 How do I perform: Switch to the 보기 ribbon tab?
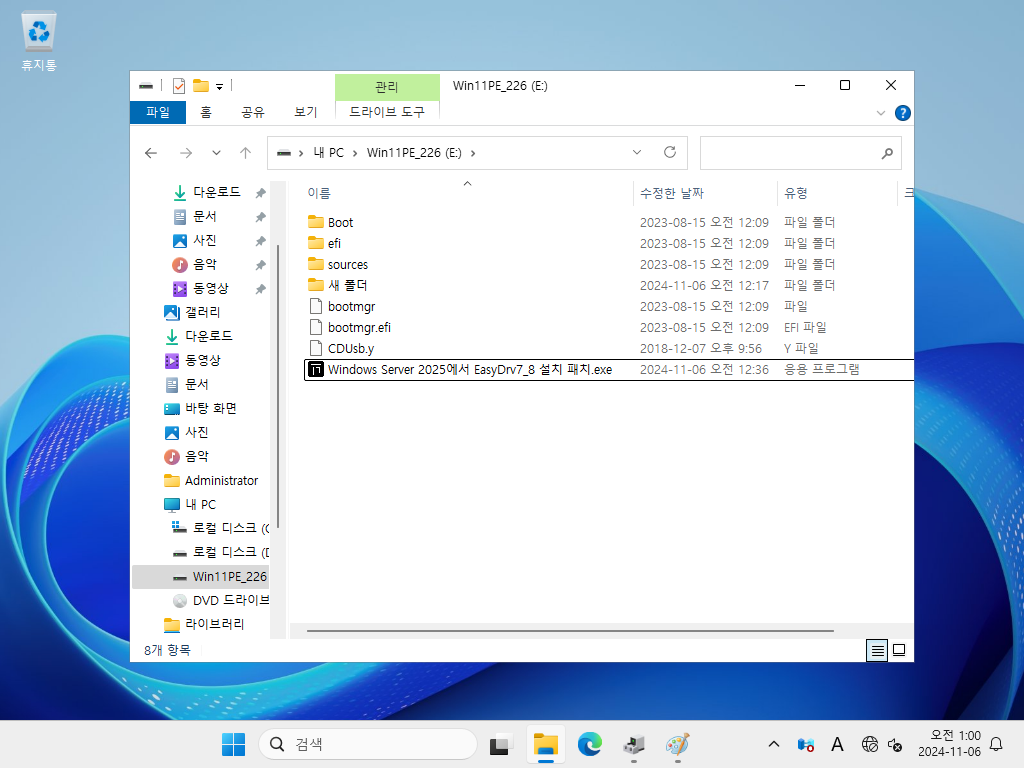306,112
